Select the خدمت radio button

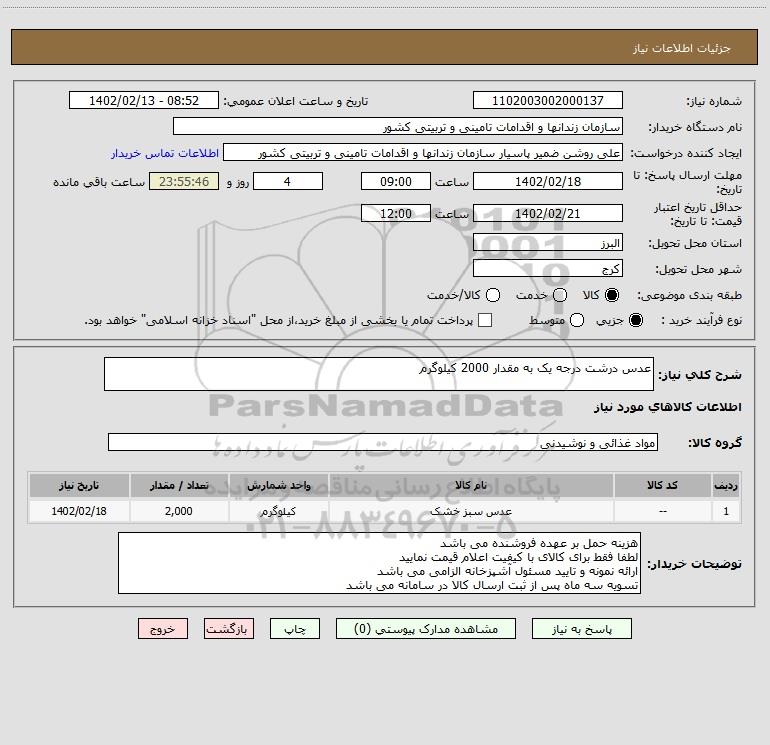560,295
